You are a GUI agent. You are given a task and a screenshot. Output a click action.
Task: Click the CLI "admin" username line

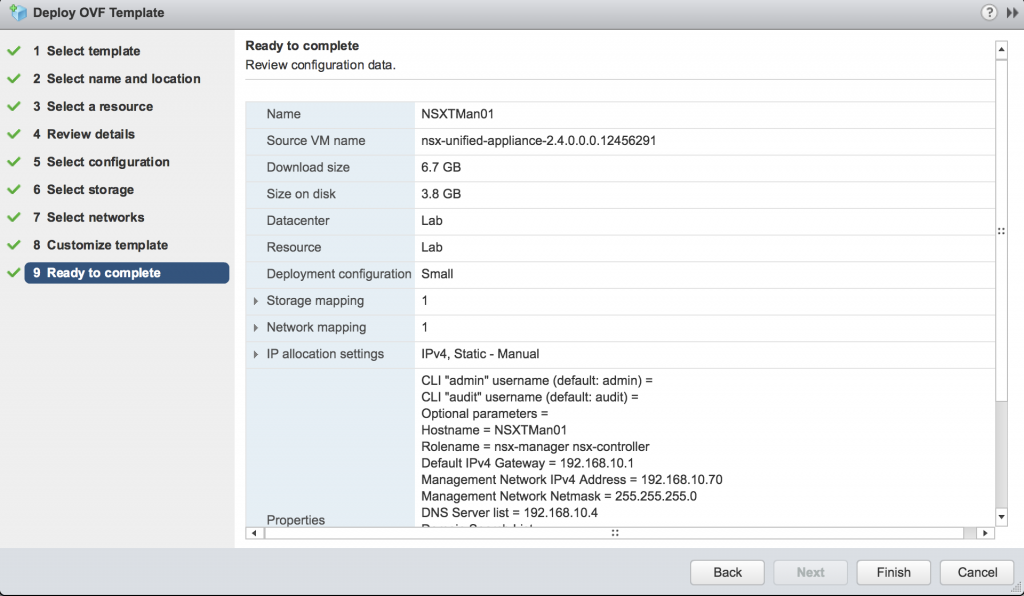pyautogui.click(x=536, y=381)
